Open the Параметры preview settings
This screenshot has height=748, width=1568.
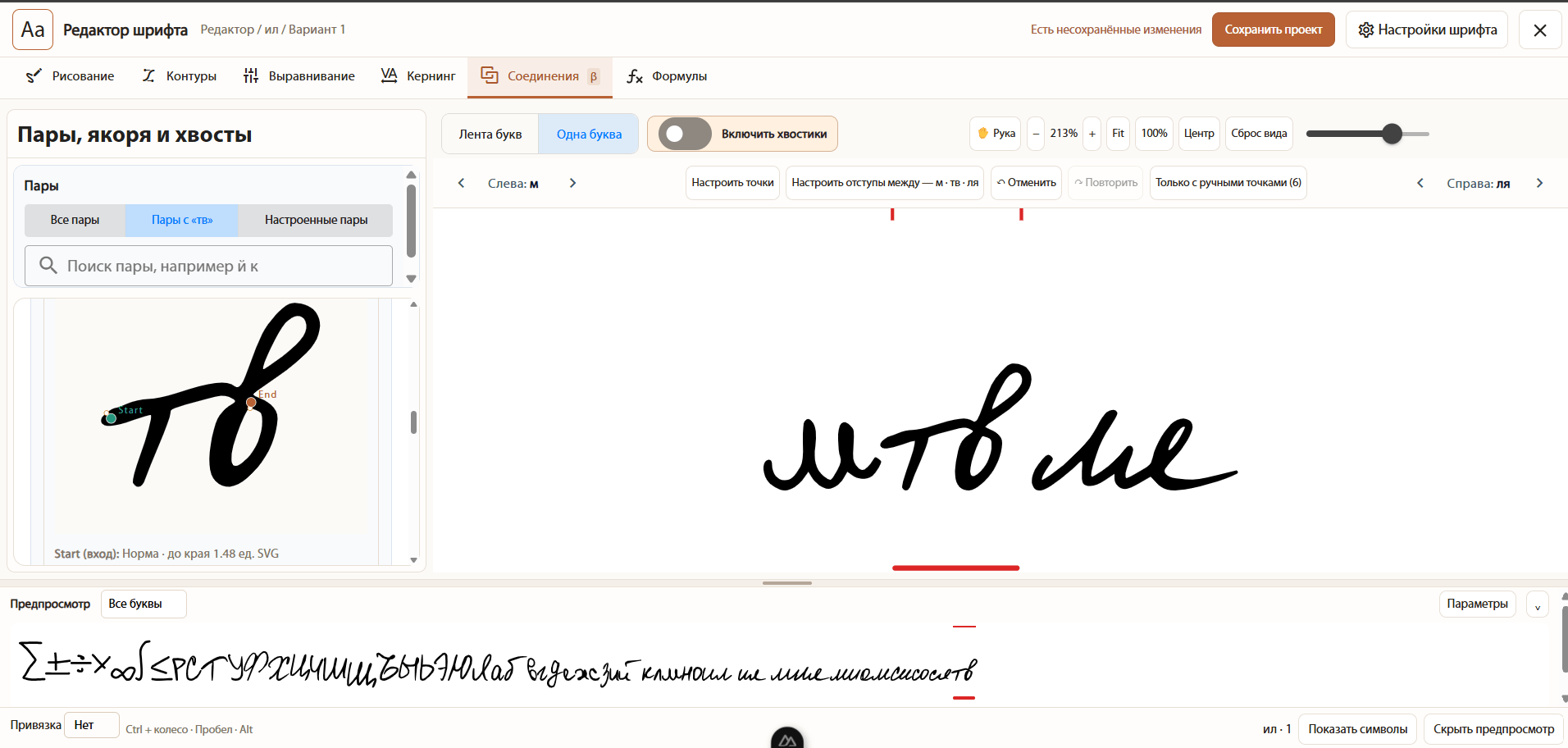(1477, 604)
